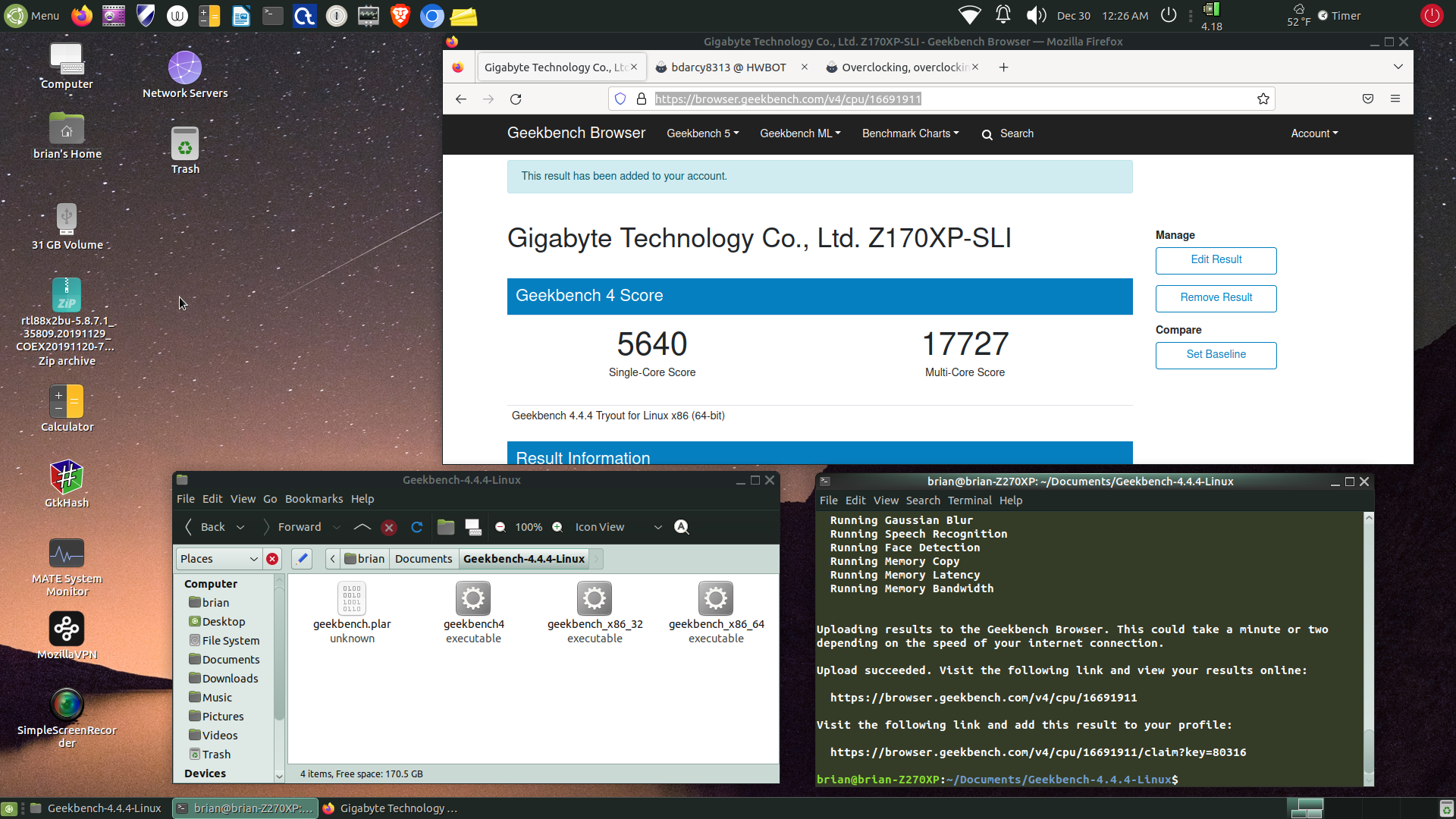Switch to Geekbench-4.4.4-Linux taskbar window
This screenshot has height=819, width=1456.
pyautogui.click(x=96, y=808)
